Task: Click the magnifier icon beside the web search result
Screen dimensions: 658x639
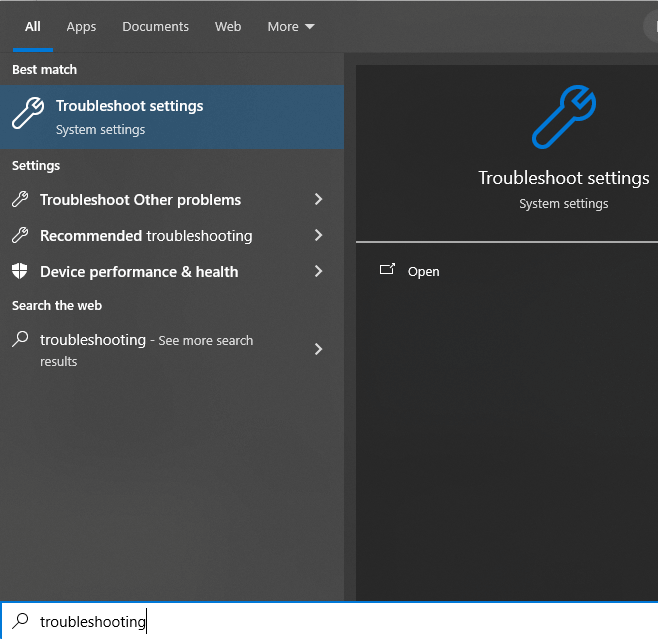Action: 20,340
